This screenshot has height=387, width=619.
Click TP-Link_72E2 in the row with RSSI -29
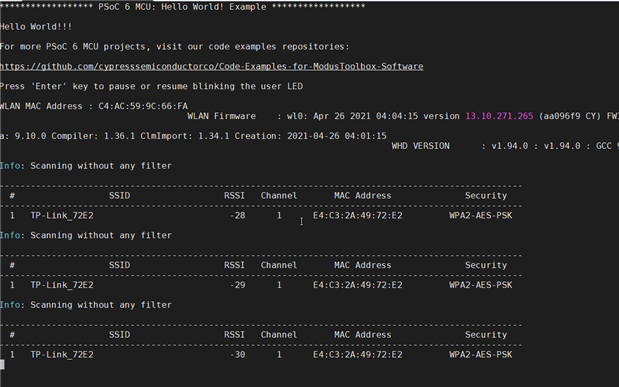pyautogui.click(x=62, y=285)
